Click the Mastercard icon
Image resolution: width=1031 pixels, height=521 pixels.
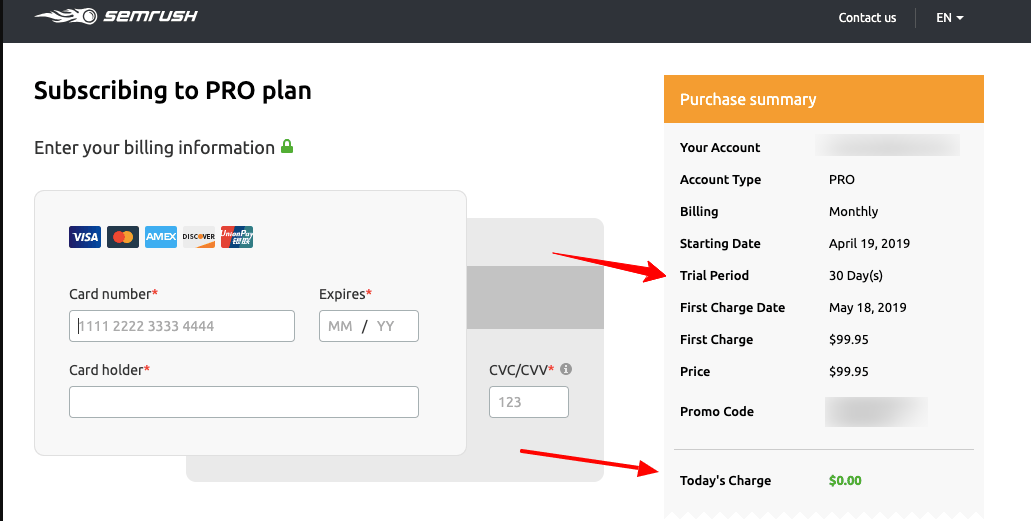(x=123, y=237)
